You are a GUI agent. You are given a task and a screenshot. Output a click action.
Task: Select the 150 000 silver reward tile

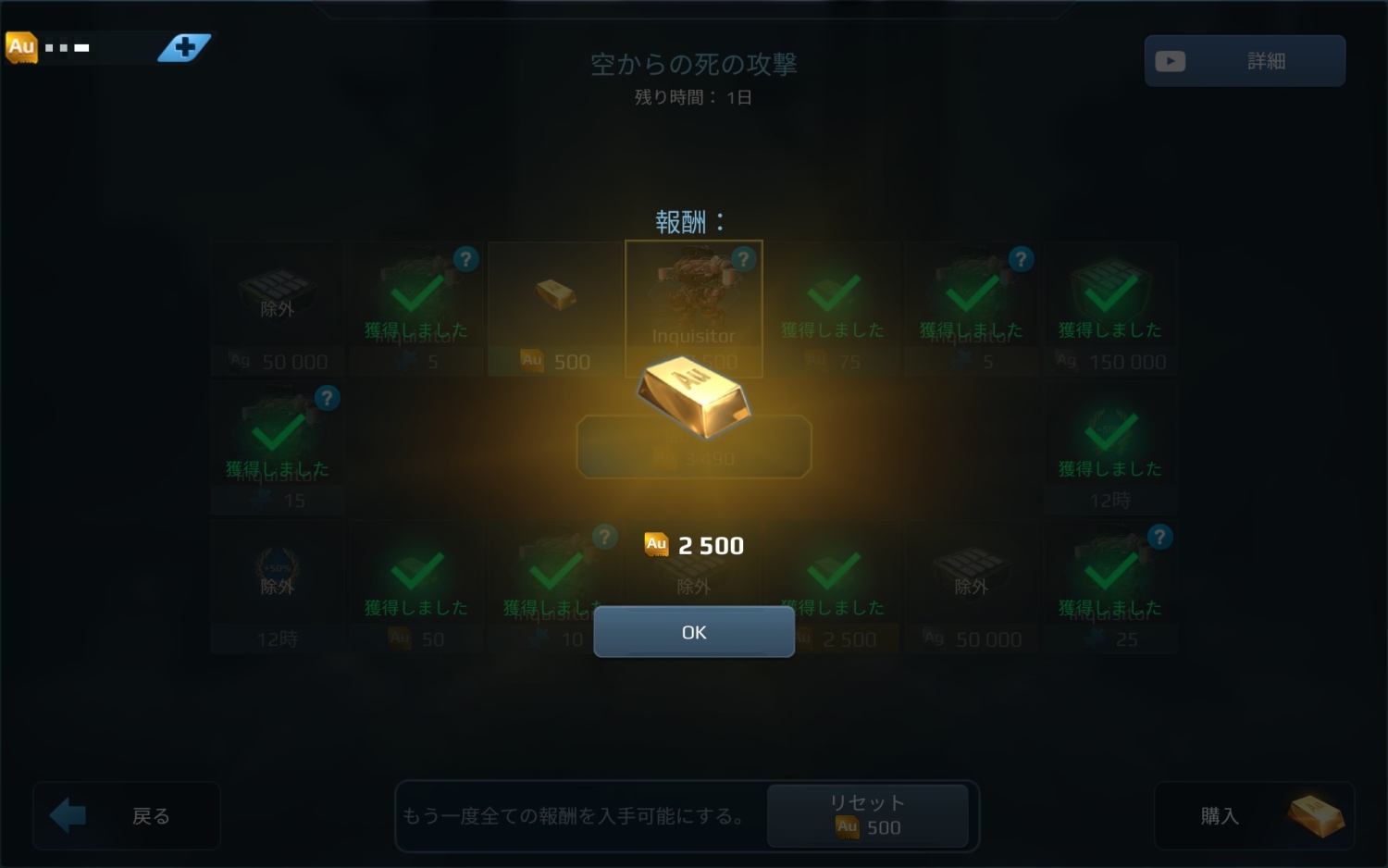point(1110,309)
